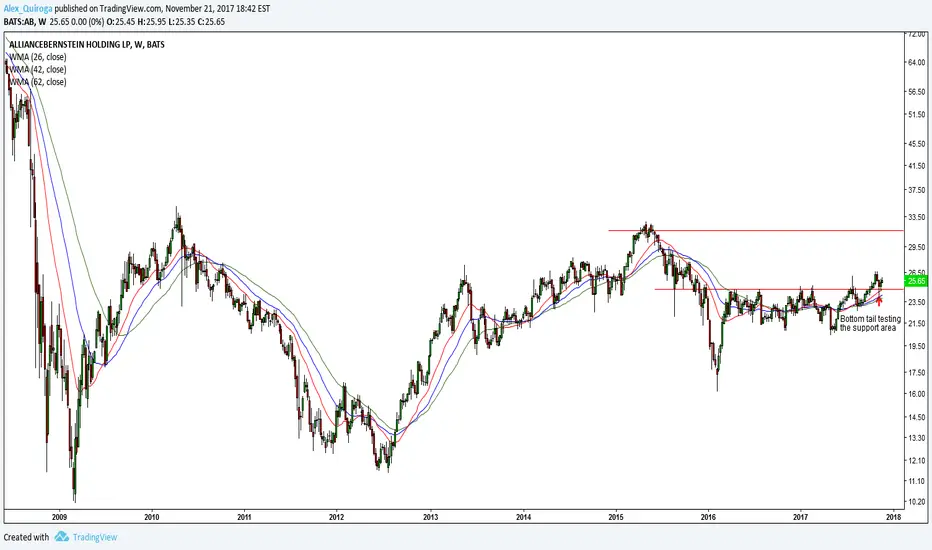
Task: Click the 56.50 price axis label
Action: [x=917, y=92]
